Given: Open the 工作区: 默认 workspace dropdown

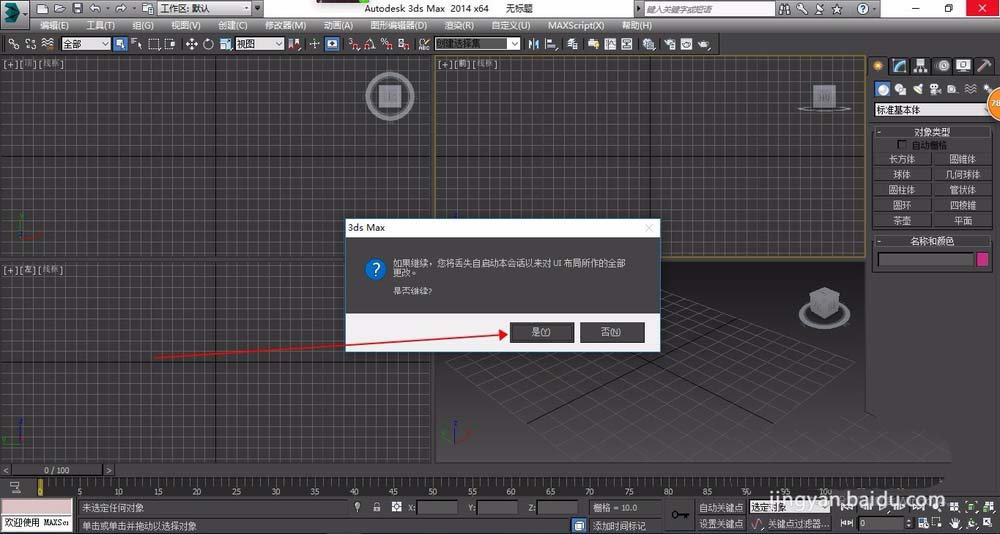Looking at the screenshot, I should pos(205,9).
